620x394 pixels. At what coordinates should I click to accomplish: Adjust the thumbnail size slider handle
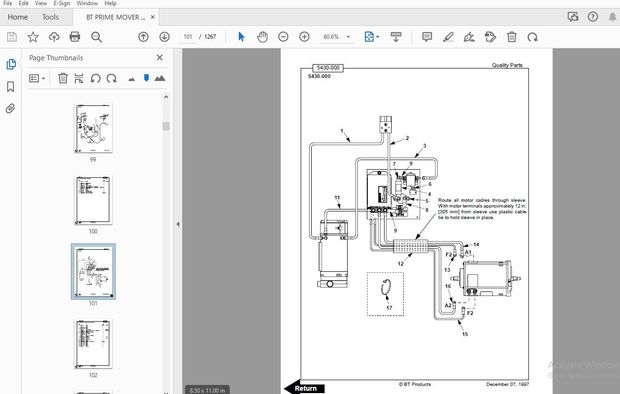tap(146, 78)
